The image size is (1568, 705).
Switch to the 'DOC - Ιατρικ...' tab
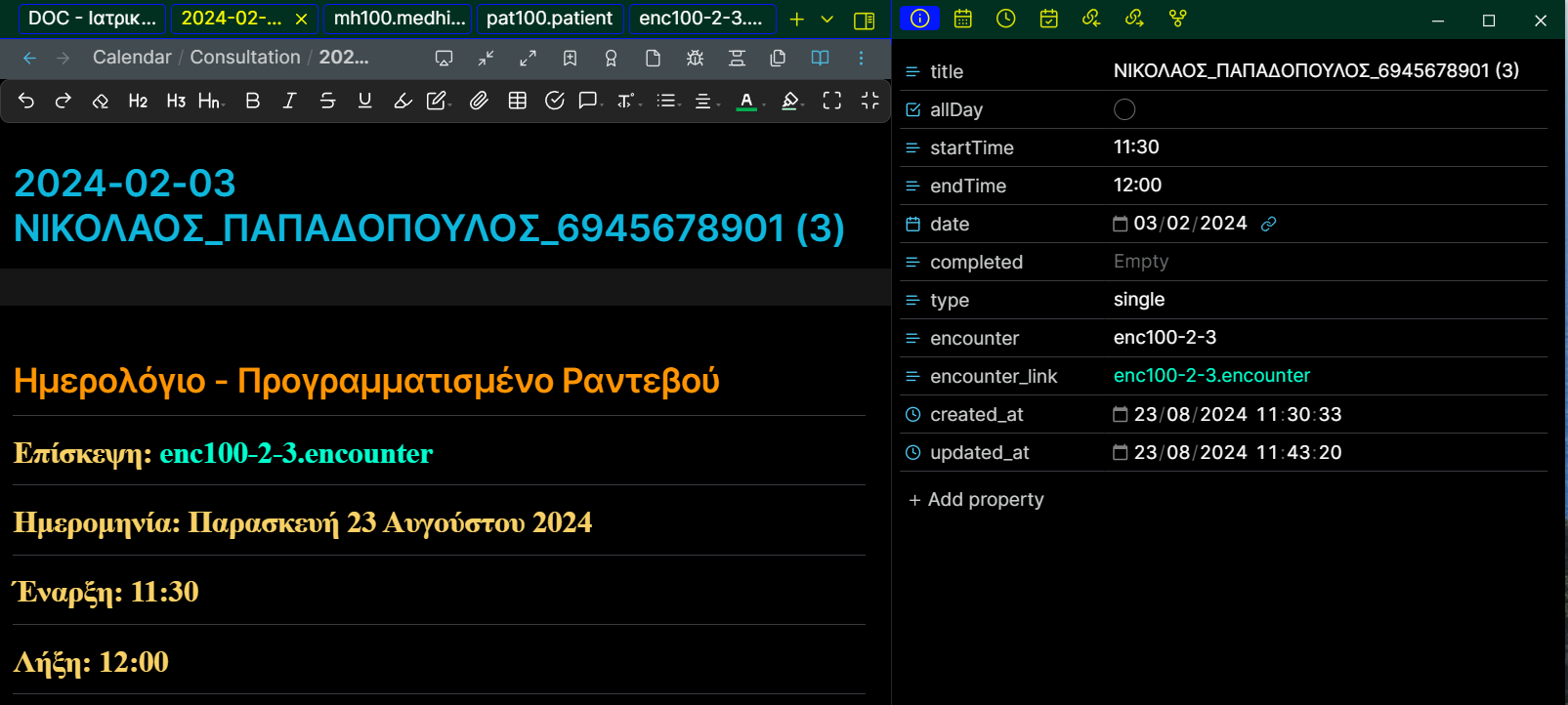point(92,19)
